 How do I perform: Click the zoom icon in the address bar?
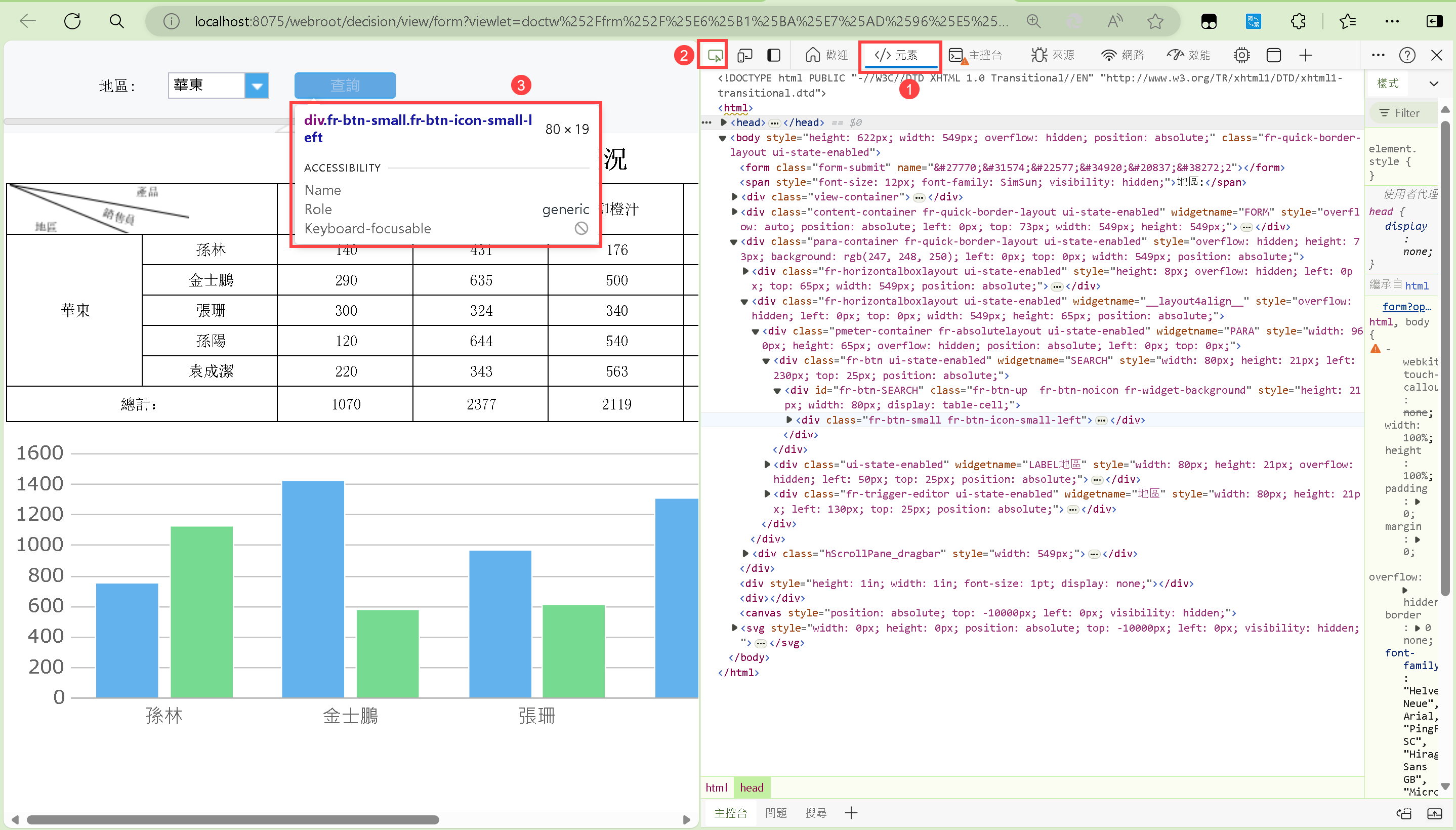1034,22
